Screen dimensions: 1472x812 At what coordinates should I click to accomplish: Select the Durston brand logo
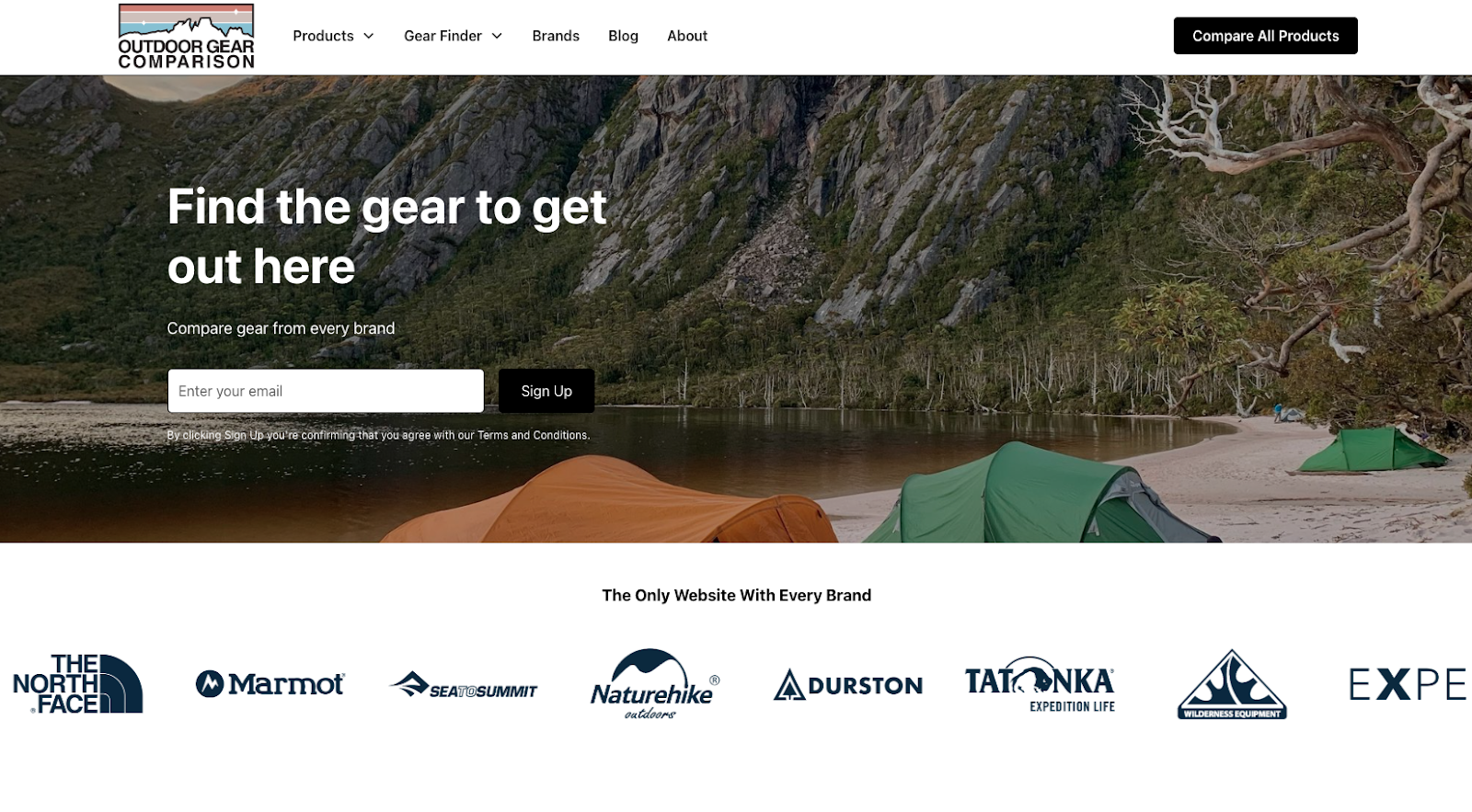[x=847, y=685]
